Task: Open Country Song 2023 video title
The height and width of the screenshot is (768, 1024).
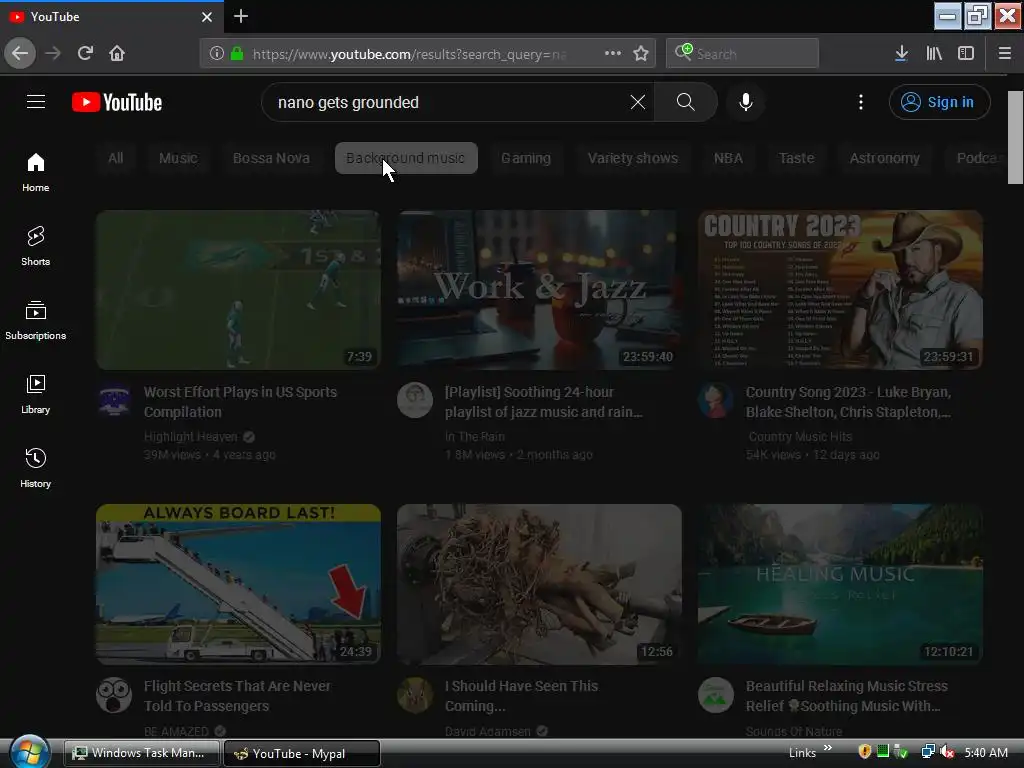Action: pyautogui.click(x=848, y=402)
